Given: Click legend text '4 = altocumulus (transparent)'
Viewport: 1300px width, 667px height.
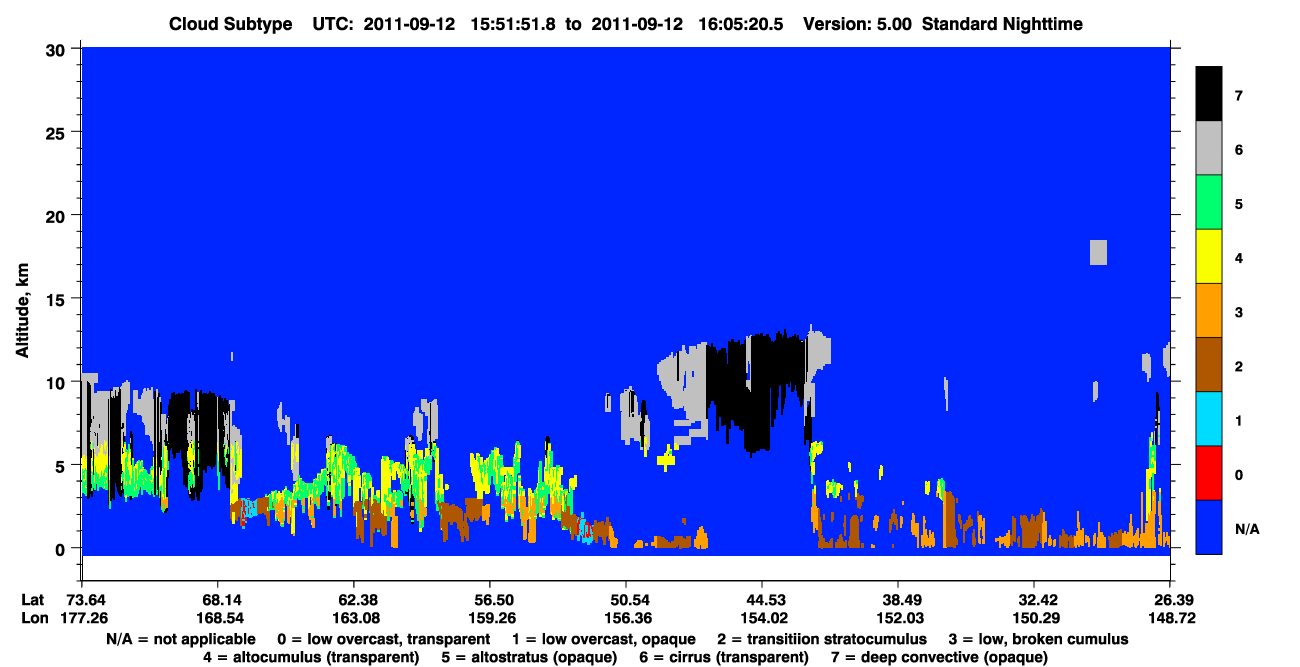Looking at the screenshot, I should click(311, 658).
